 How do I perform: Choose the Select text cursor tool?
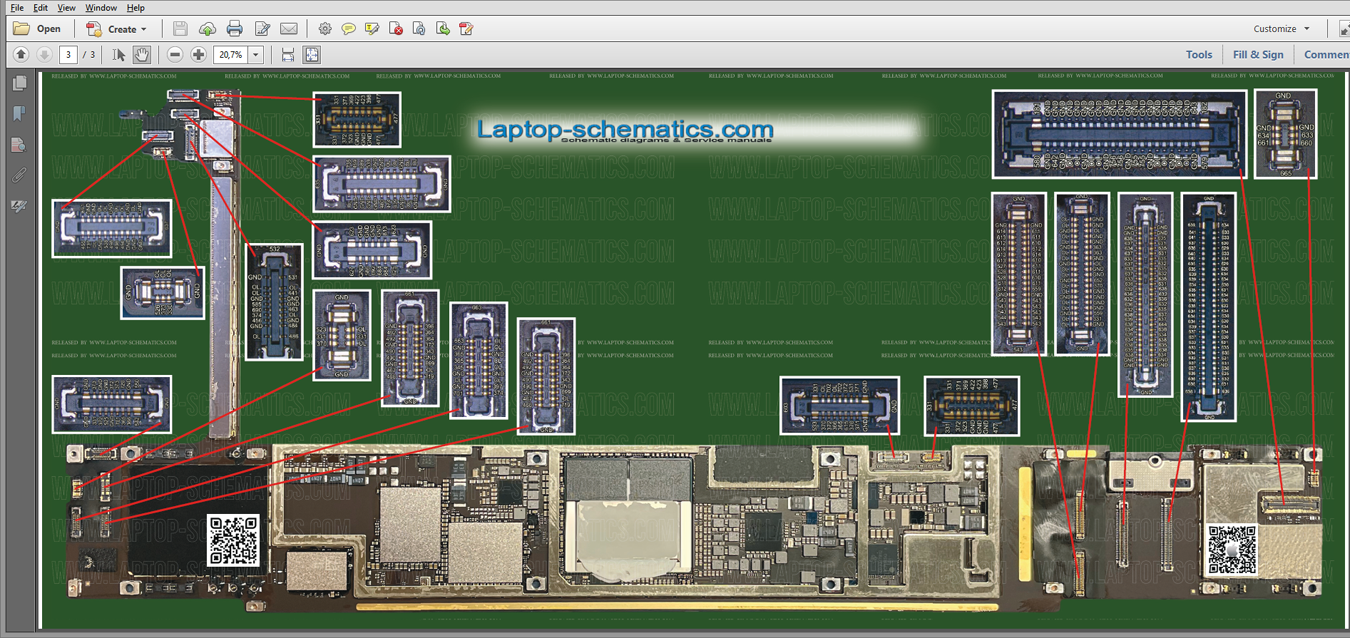click(119, 55)
